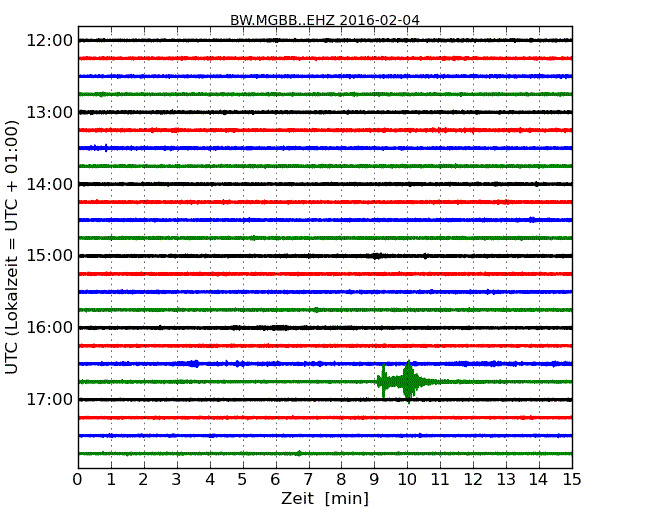Click x-axis tick label 0
This screenshot has height=520, width=650.
pos(78,480)
